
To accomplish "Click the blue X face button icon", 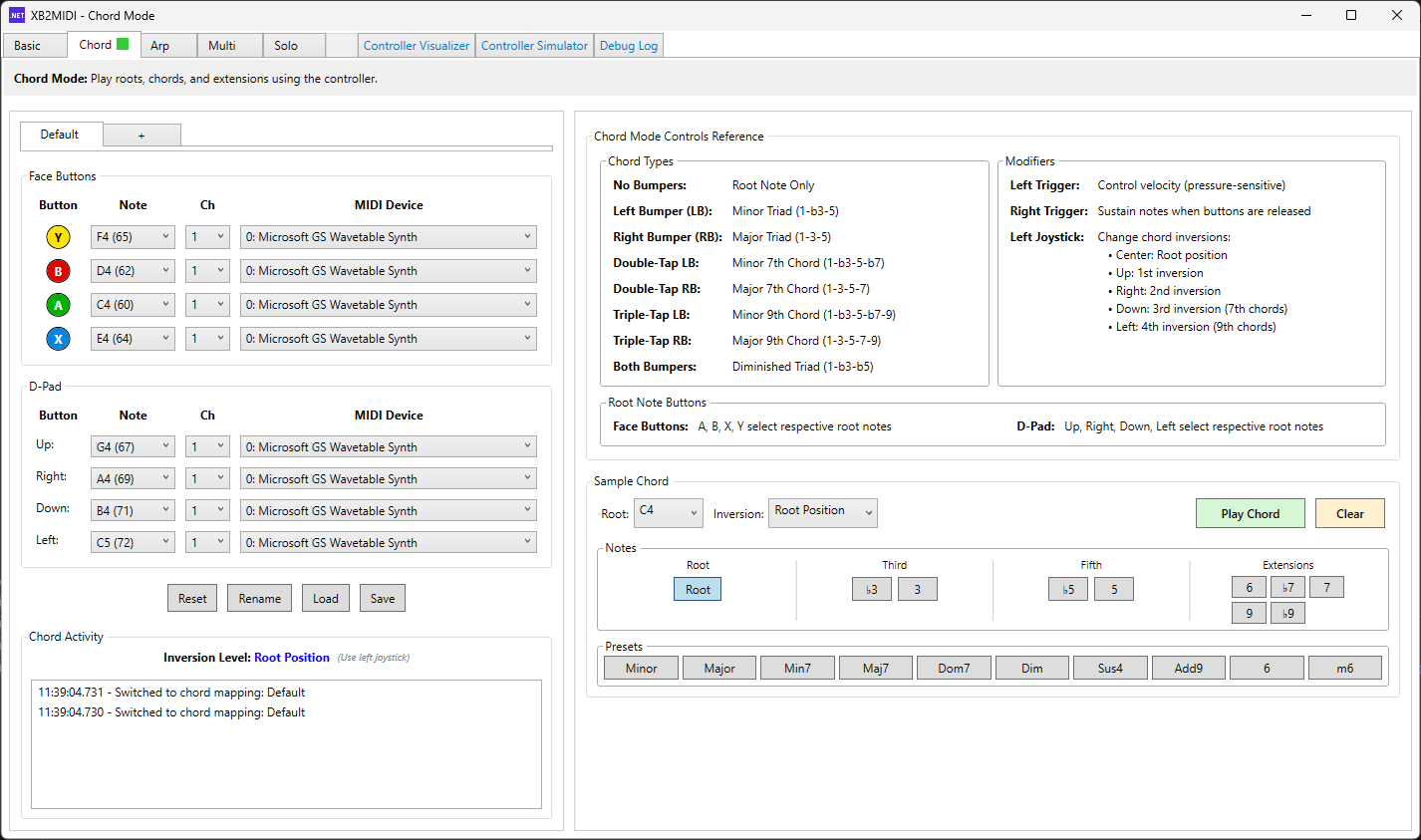I will [58, 339].
